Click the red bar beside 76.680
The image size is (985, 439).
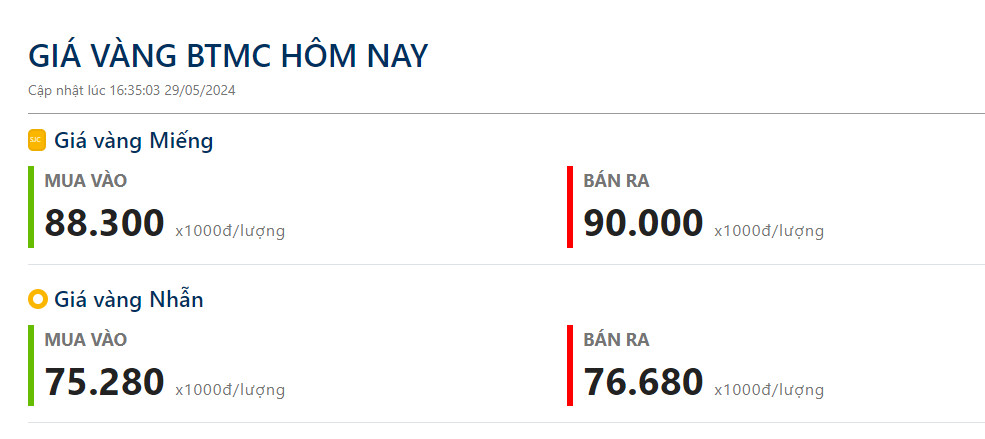click(570, 365)
